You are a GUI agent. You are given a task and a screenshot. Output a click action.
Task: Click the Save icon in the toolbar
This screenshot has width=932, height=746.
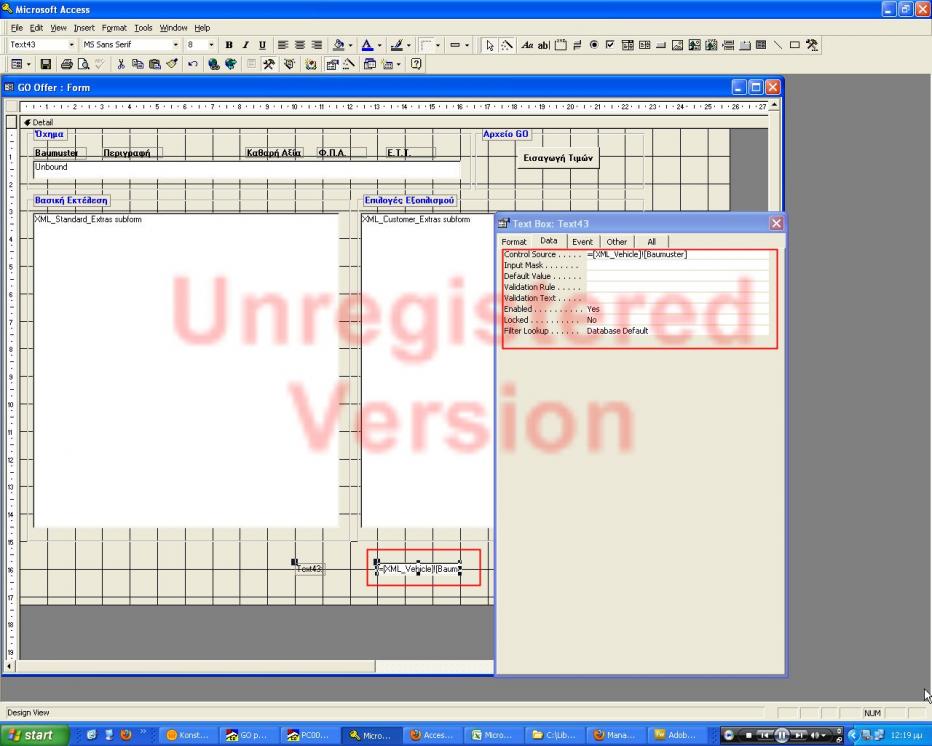46,64
